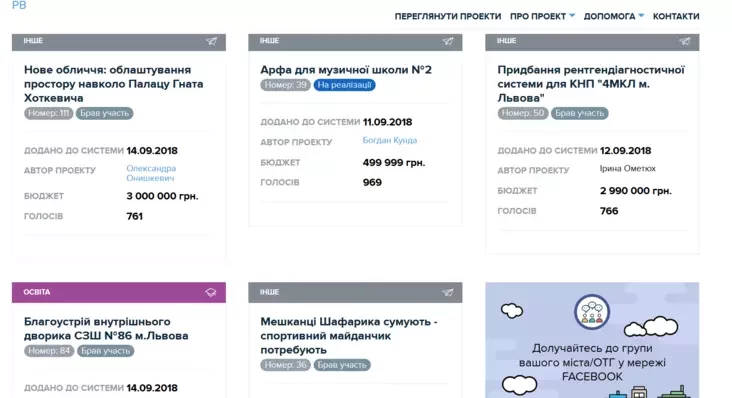Viewport: 732px width, 398px height.
Task: Click the На реалізації status badge
Action: pos(345,85)
